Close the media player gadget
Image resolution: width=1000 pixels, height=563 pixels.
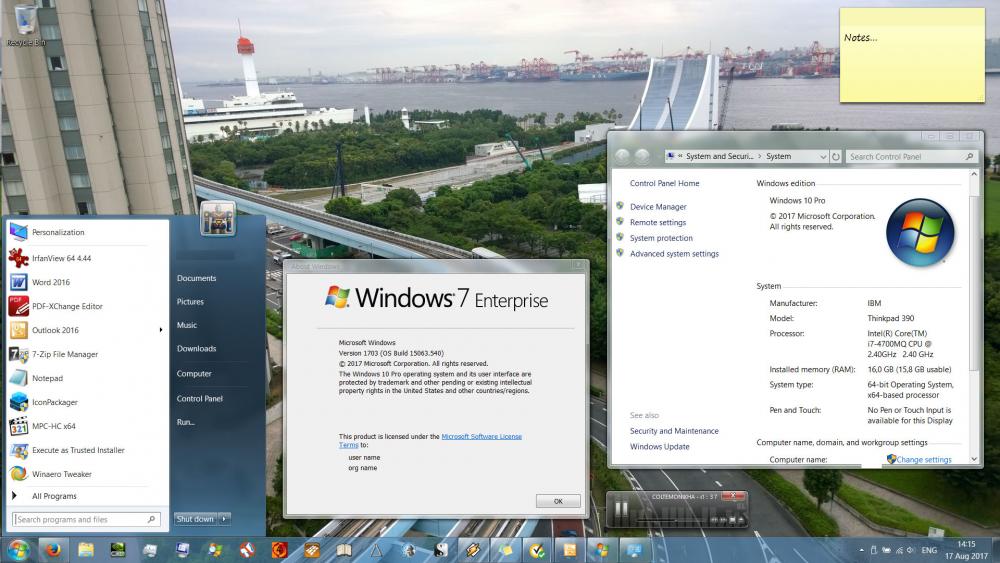[734, 495]
